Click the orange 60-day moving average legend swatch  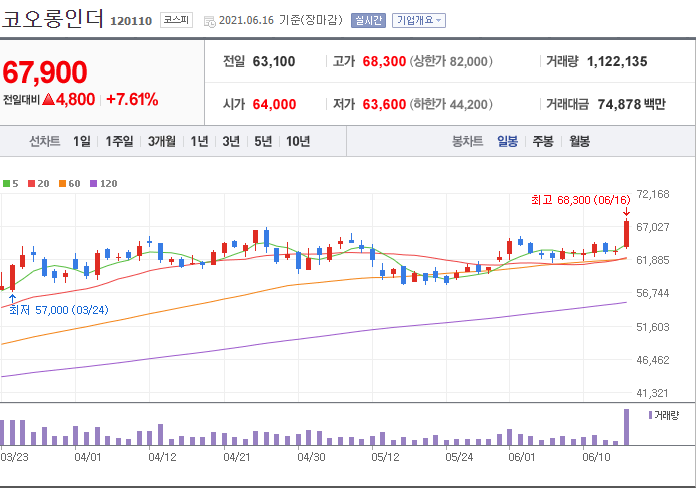click(x=63, y=184)
